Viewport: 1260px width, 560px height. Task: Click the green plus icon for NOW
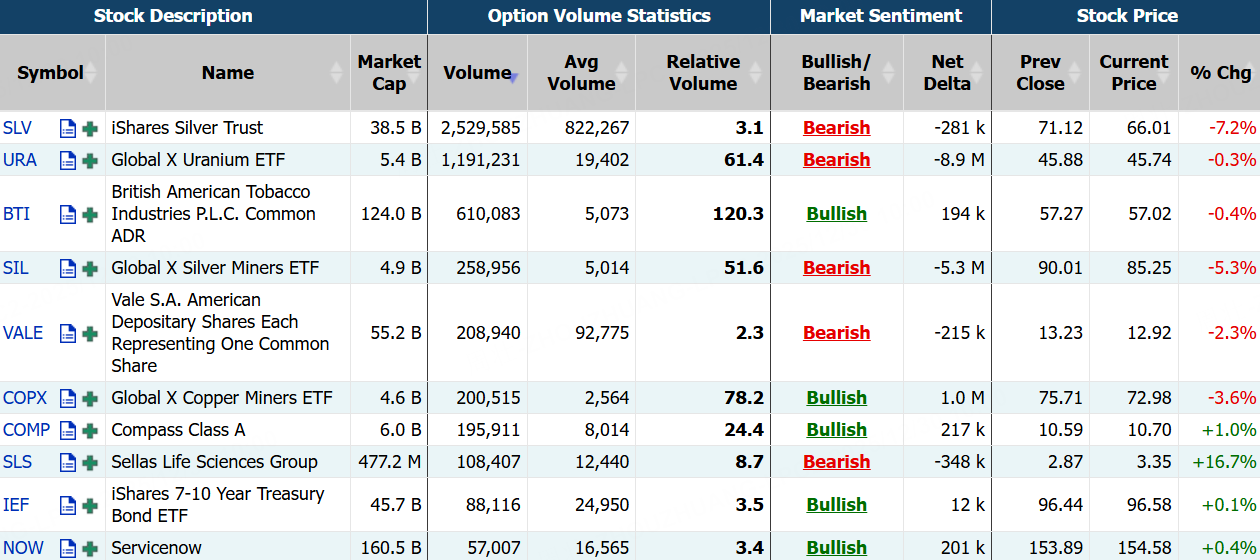pyautogui.click(x=90, y=548)
